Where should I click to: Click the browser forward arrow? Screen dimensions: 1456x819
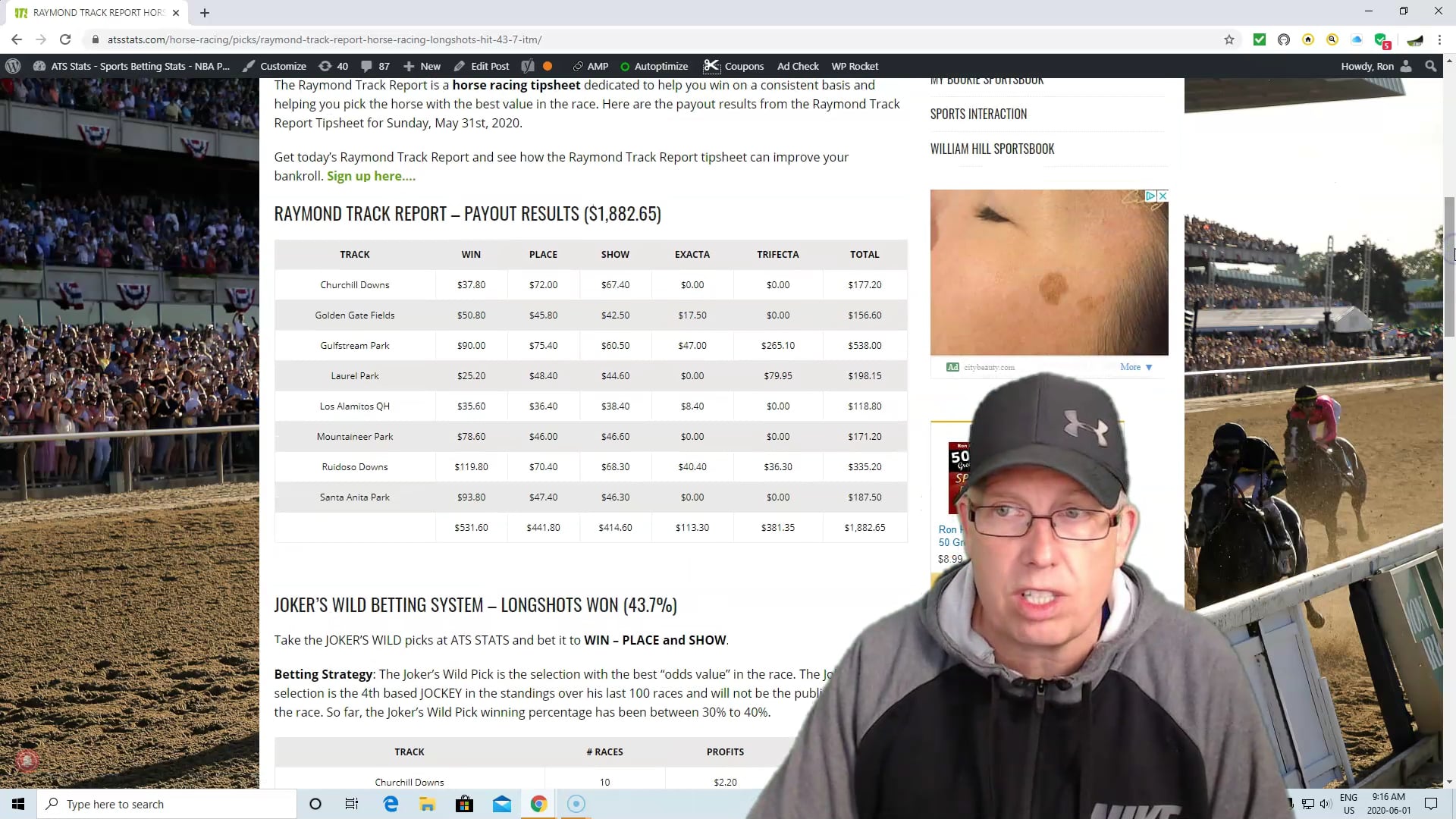click(x=41, y=39)
